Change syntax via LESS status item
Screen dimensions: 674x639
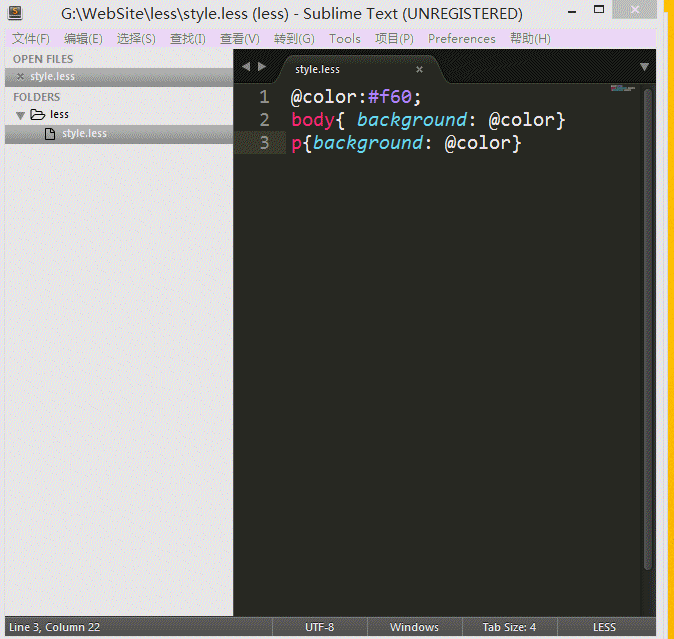coord(604,627)
